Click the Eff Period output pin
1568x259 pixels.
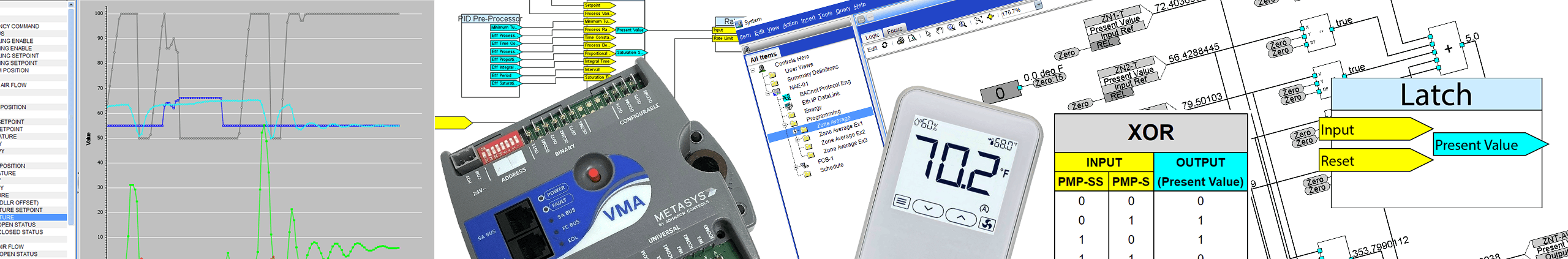(505, 75)
